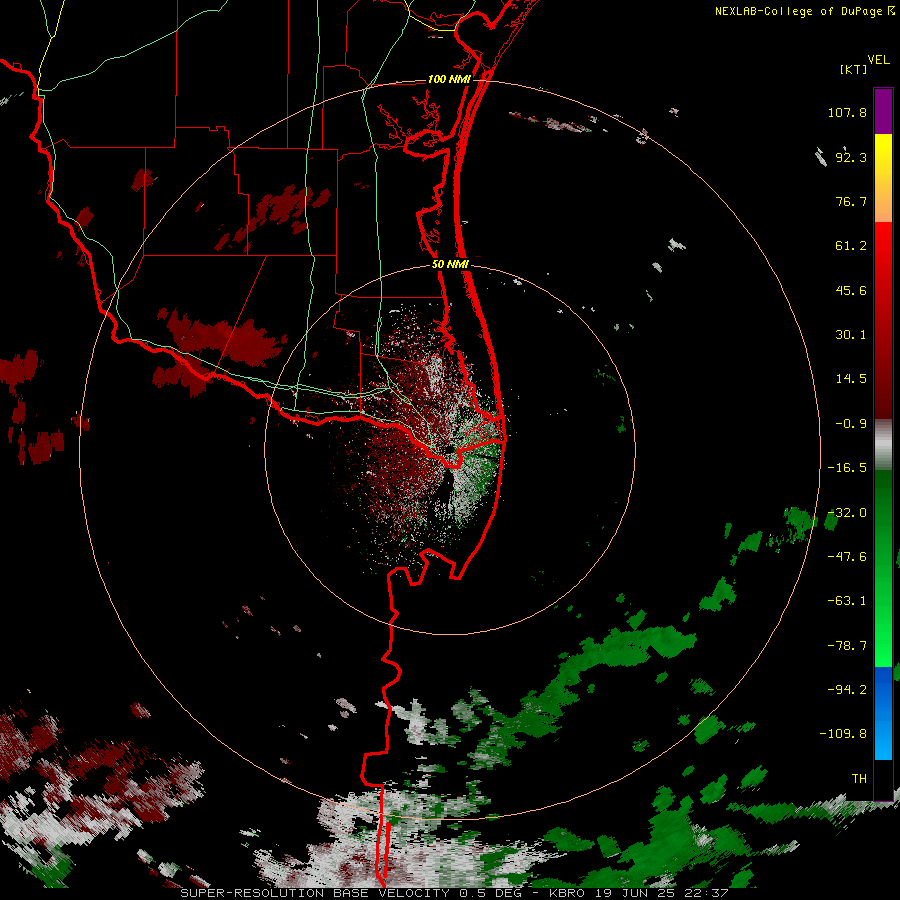Image resolution: width=900 pixels, height=900 pixels.
Task: Select the -78.7 scale value
Action: tap(847, 646)
